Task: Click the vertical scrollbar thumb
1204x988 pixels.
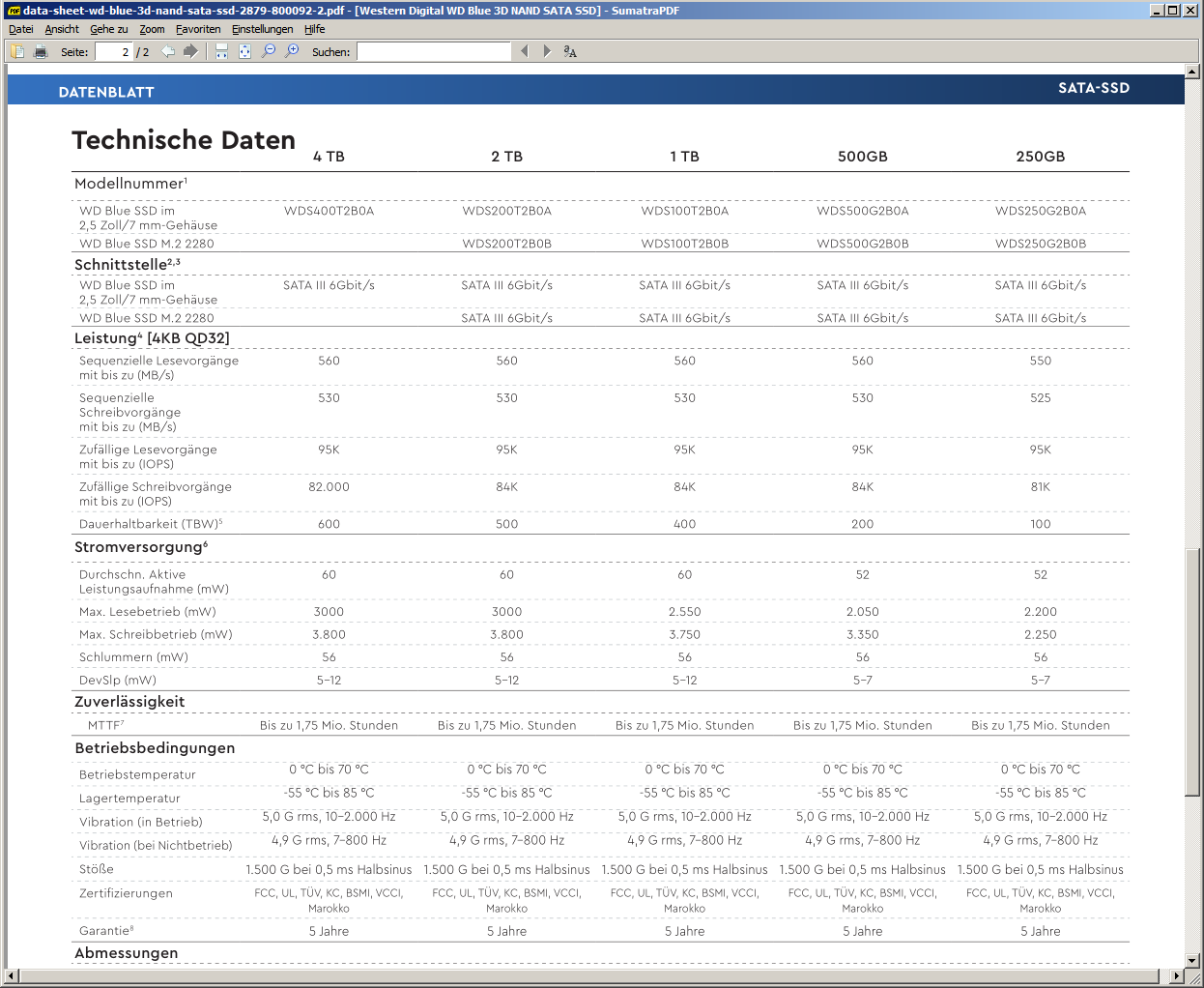Action: (x=1192, y=672)
